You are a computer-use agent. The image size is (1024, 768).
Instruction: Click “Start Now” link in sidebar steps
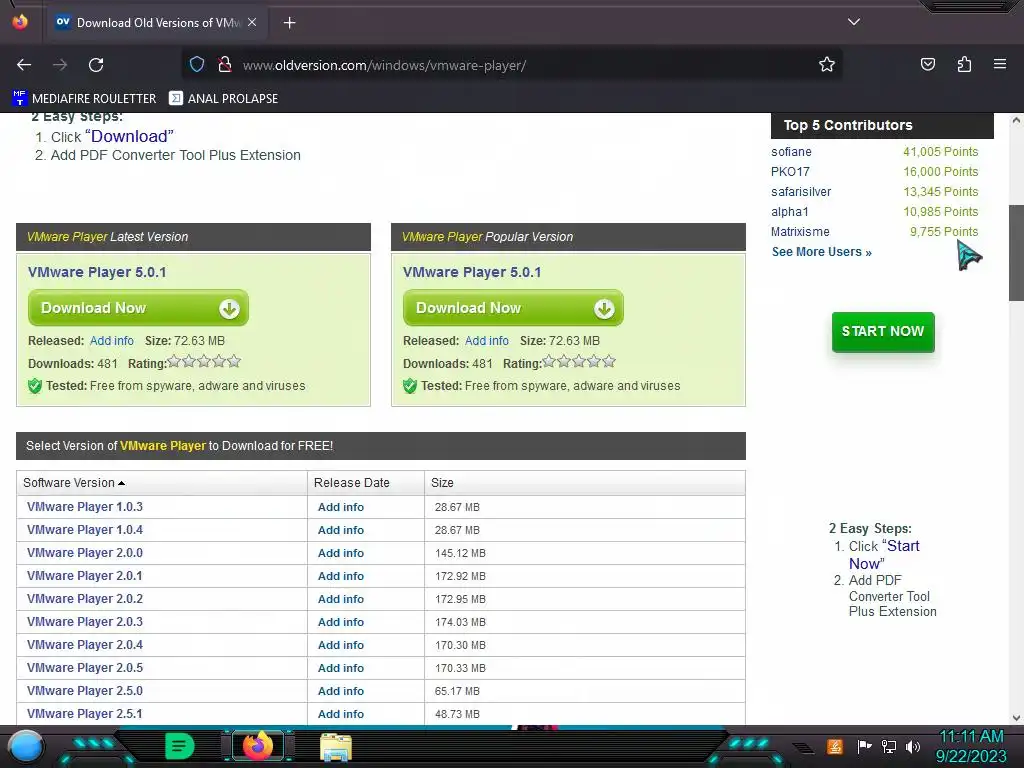click(884, 554)
